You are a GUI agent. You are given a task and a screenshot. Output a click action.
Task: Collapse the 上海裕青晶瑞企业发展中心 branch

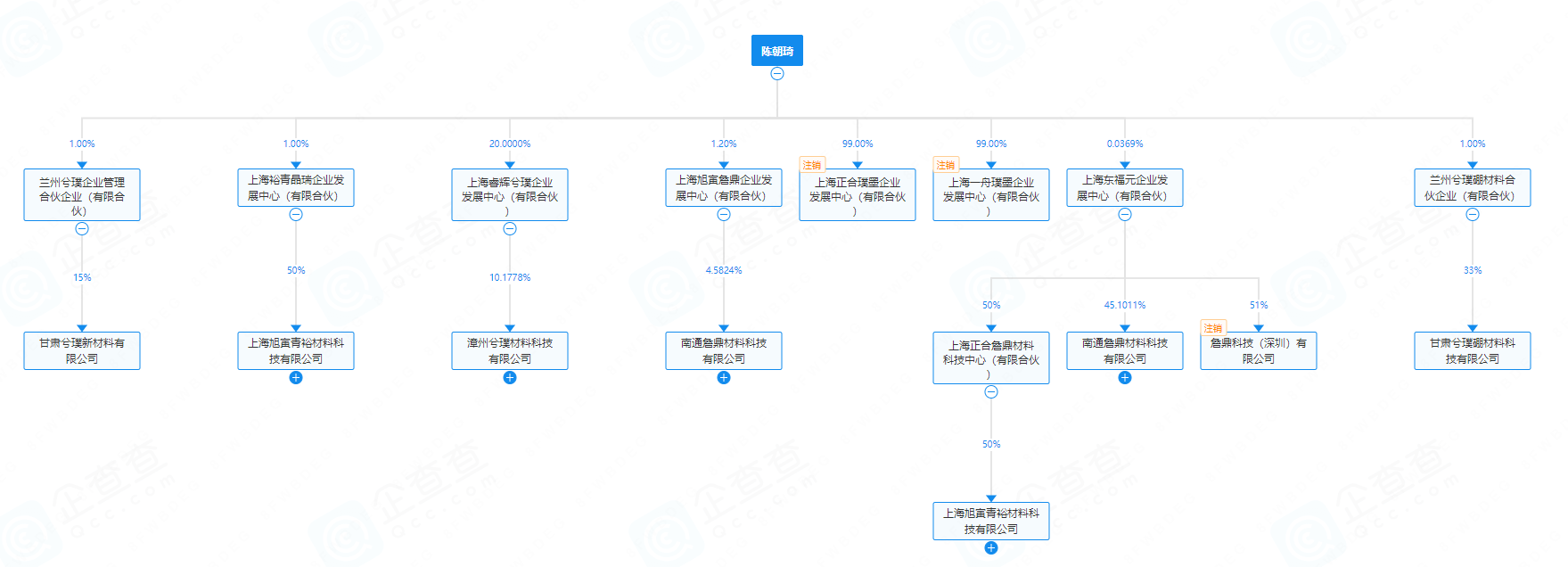[x=296, y=215]
